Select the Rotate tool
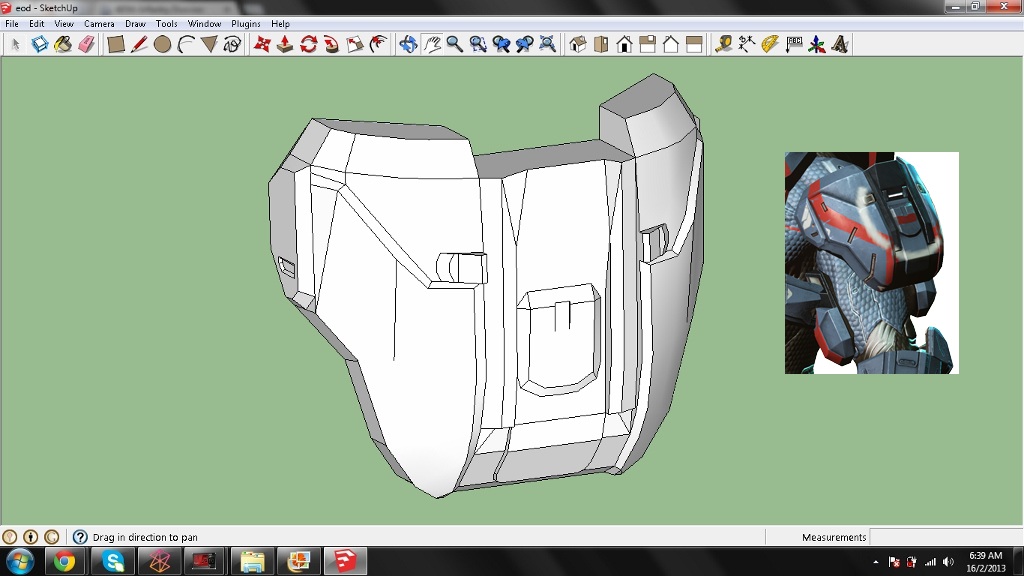1024x576 pixels. click(308, 44)
